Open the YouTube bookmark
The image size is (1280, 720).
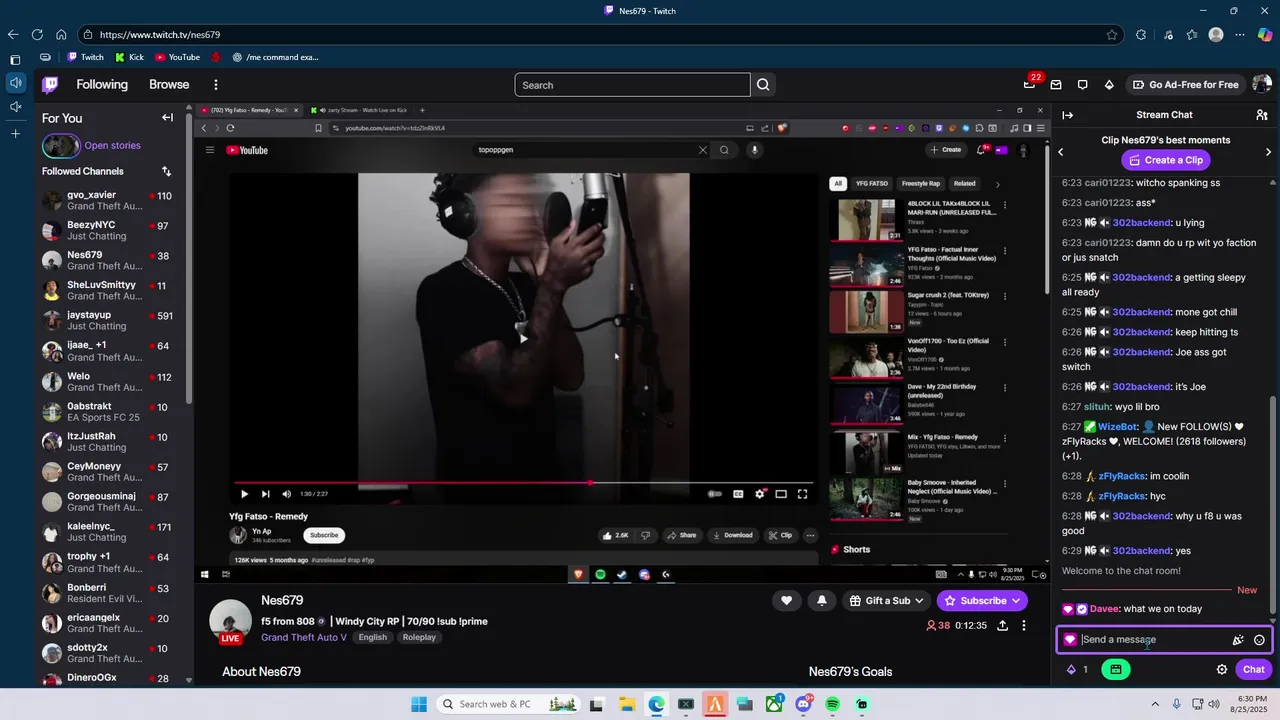pyautogui.click(x=177, y=57)
